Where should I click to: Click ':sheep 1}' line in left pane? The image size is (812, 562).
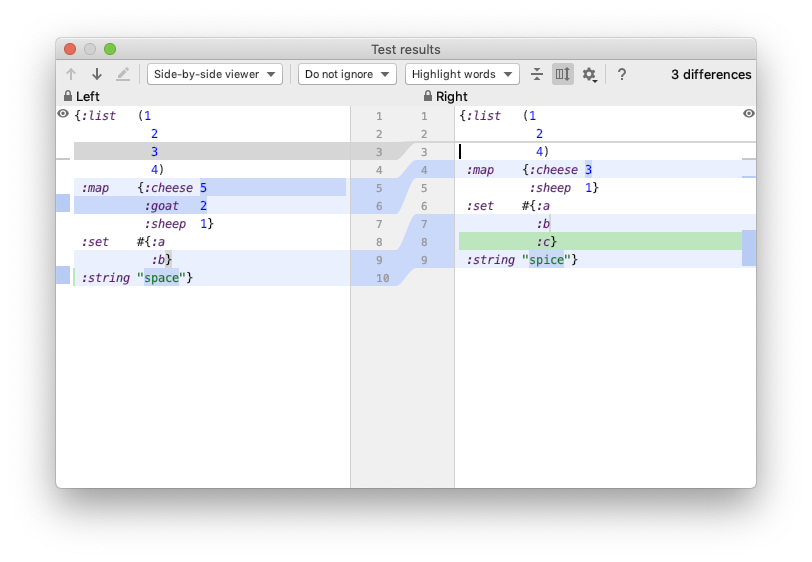tap(179, 224)
